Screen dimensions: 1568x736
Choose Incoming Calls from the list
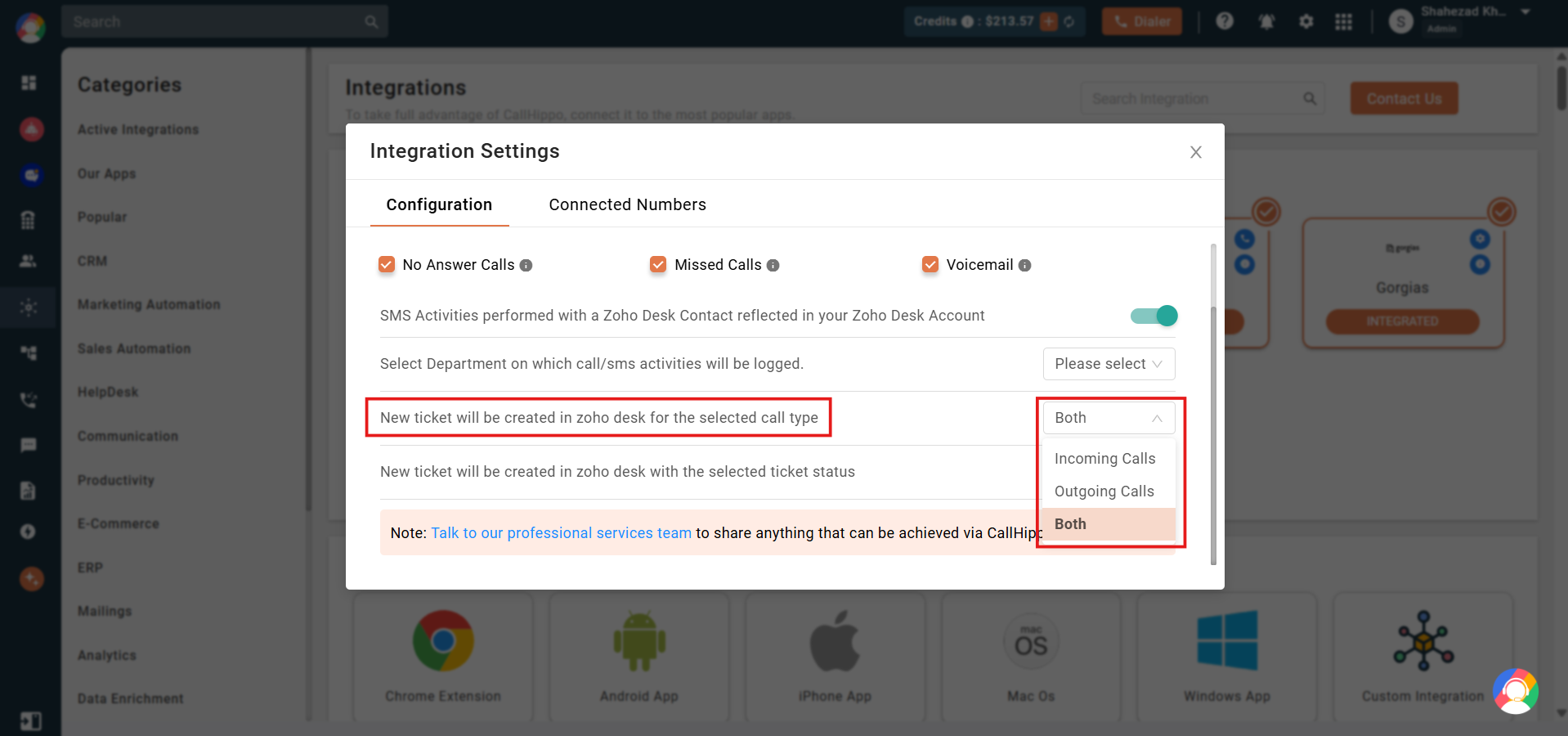tap(1109, 459)
